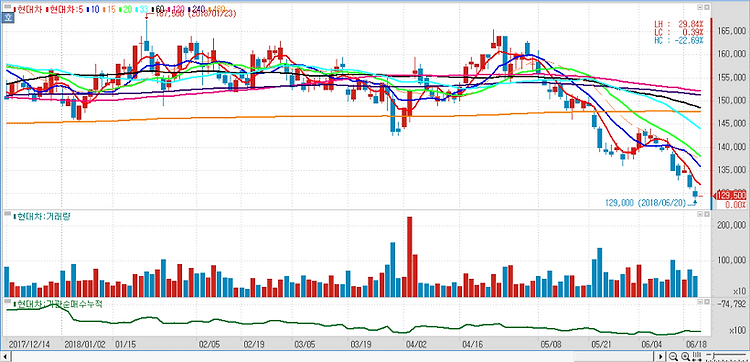Select the 현대차:5 moving average legend
This screenshot has width=750, height=362.
coord(66,10)
